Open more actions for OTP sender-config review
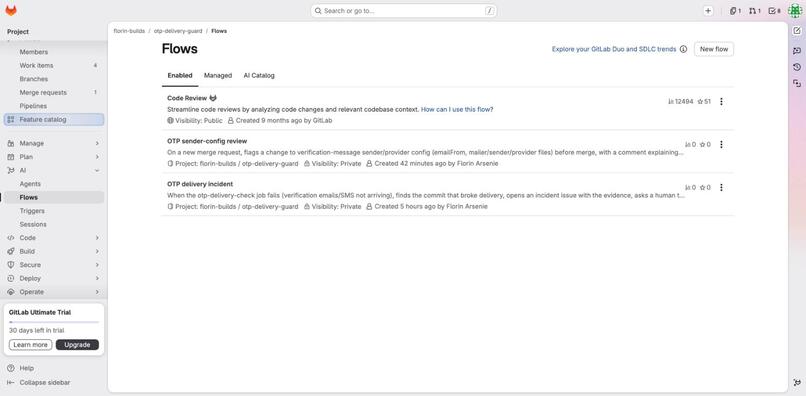The image size is (806, 396). (721, 145)
